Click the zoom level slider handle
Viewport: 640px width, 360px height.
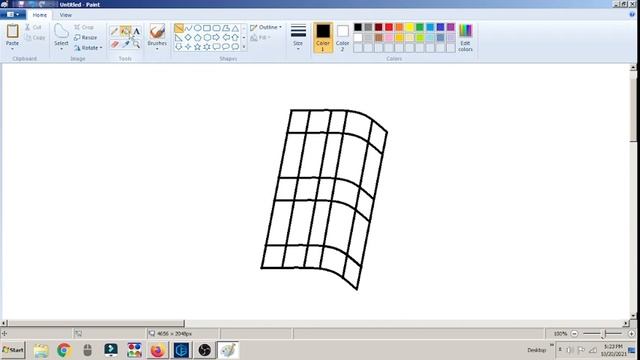603,334
